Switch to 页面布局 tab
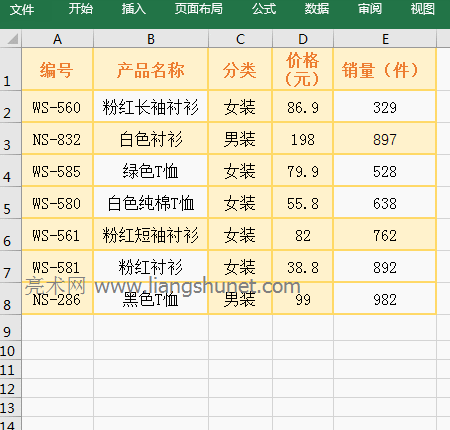The width and height of the screenshot is (450, 430). [199, 9]
